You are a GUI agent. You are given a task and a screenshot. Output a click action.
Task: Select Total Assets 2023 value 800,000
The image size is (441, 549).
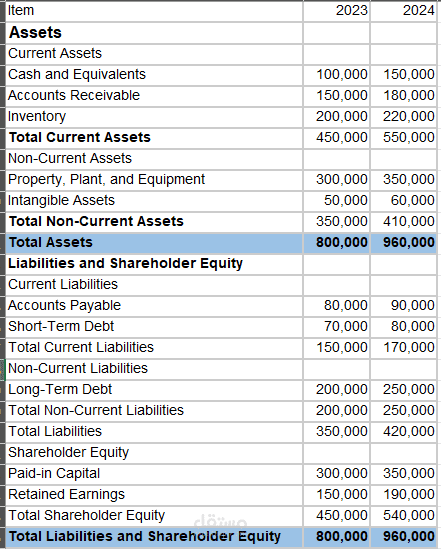coord(337,243)
